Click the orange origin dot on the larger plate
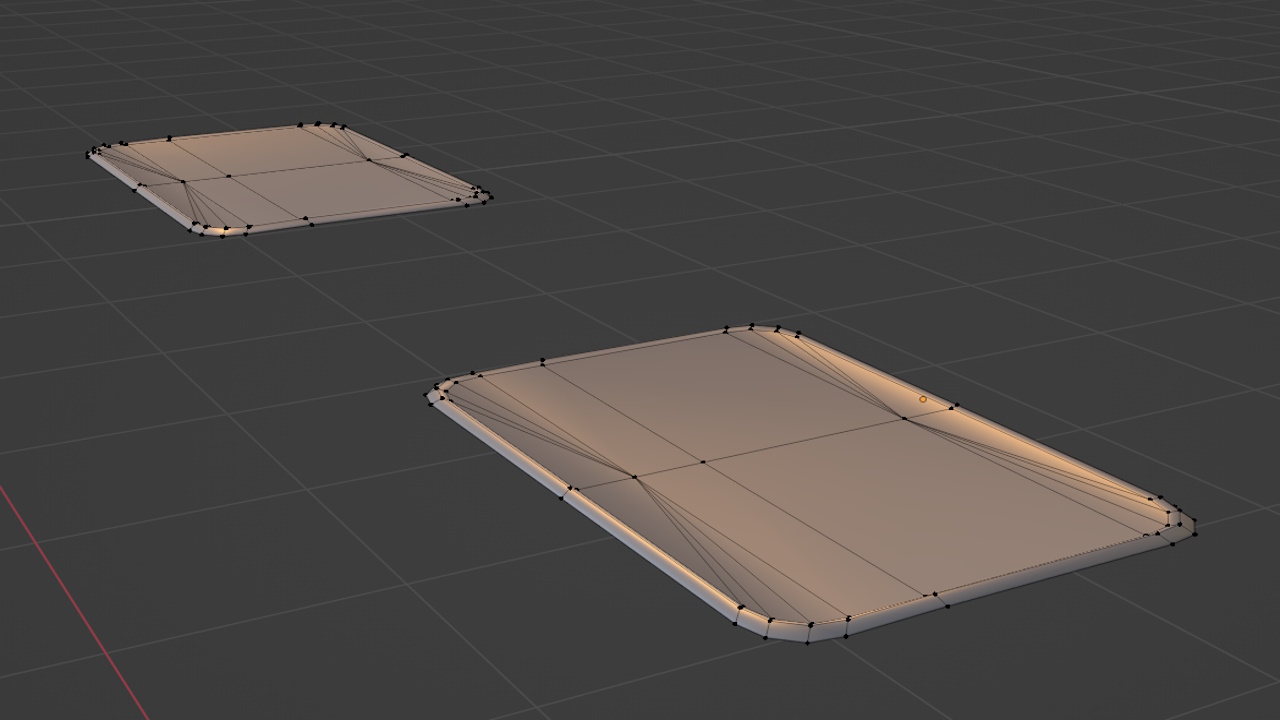1280x720 pixels. tap(923, 399)
